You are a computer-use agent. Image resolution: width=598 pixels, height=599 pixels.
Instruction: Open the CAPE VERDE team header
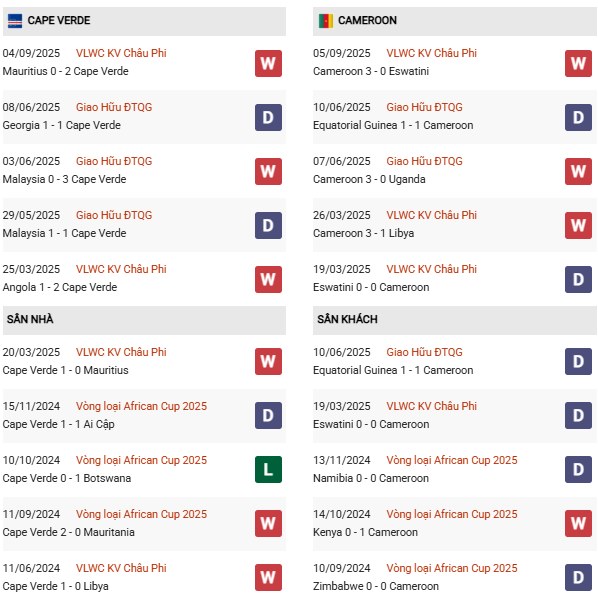(x=144, y=21)
